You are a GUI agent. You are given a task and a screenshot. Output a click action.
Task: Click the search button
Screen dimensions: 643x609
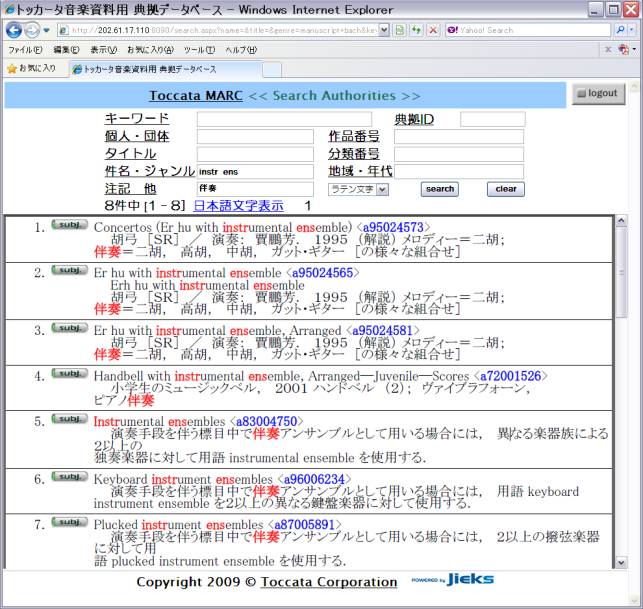440,189
